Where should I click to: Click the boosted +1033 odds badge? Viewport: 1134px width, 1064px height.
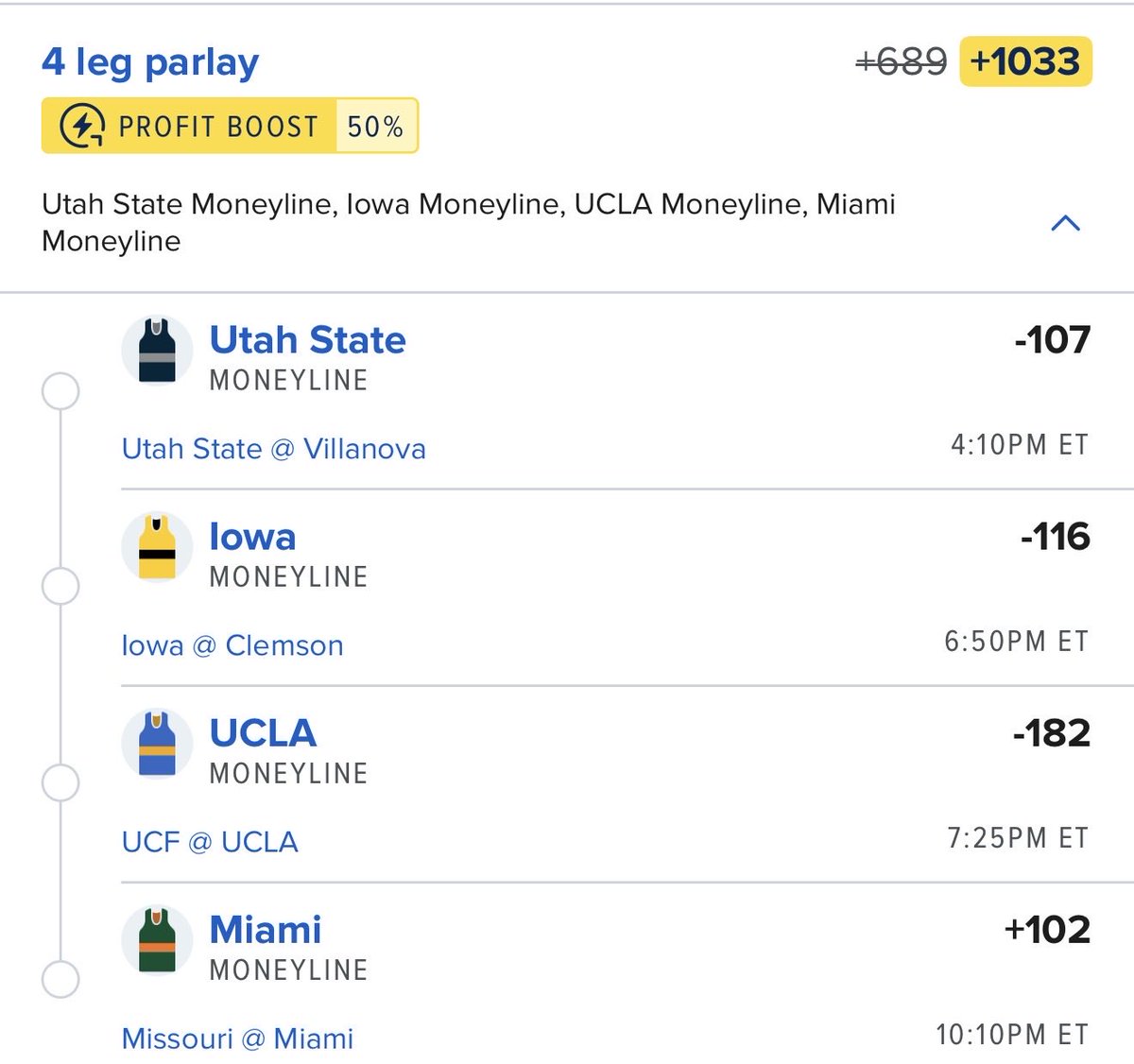pyautogui.click(x=1025, y=61)
